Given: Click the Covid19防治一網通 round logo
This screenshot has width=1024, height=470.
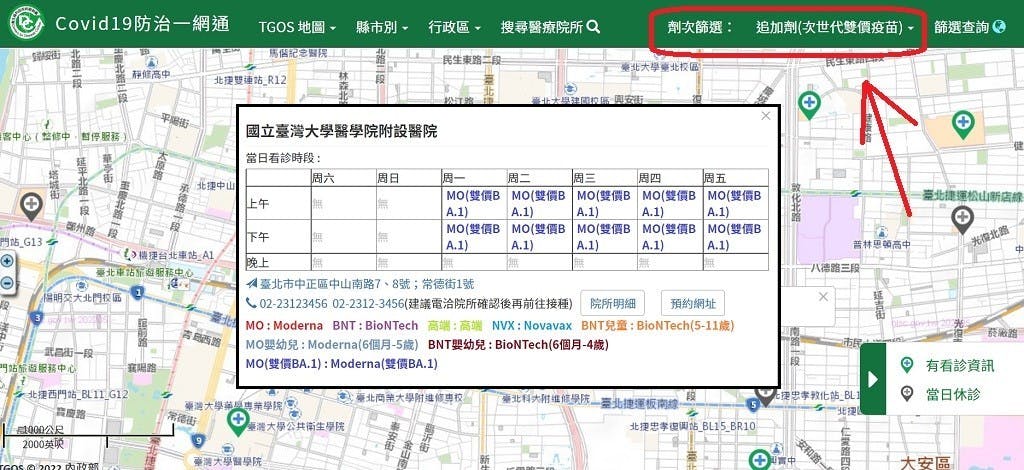Looking at the screenshot, I should (26, 24).
